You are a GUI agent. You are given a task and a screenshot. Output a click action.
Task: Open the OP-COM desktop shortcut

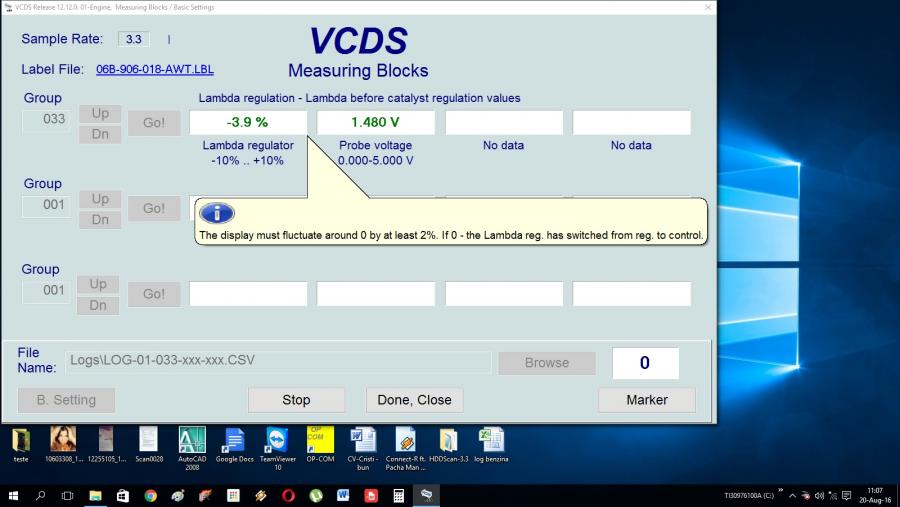point(319,441)
